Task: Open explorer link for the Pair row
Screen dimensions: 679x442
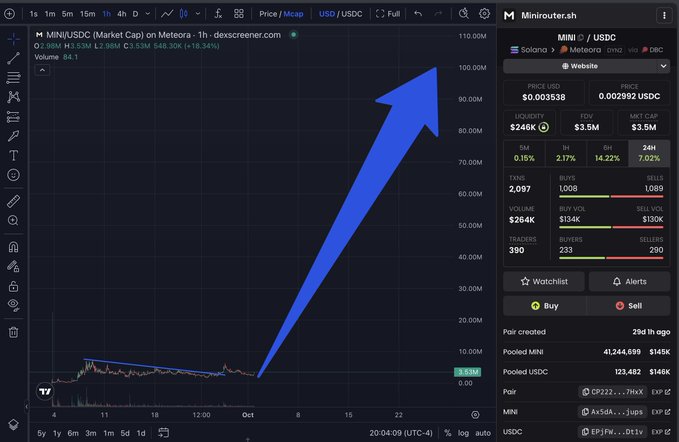Action: tap(661, 392)
